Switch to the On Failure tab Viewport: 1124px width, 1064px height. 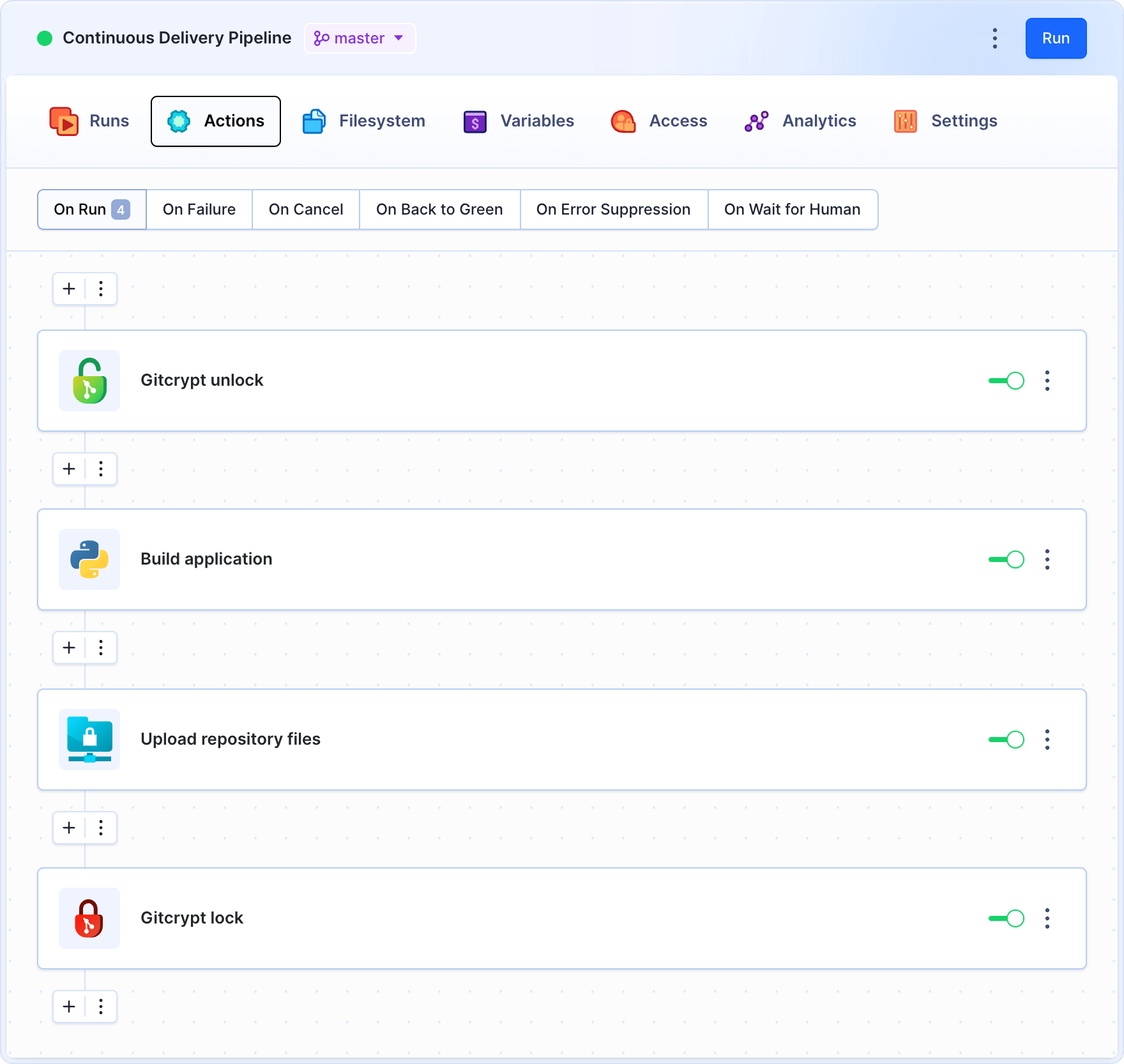click(199, 209)
